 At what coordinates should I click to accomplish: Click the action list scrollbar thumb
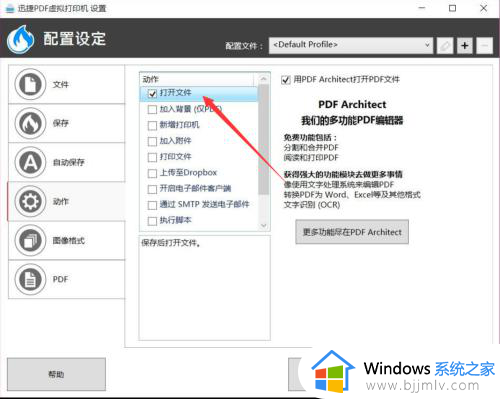264,139
